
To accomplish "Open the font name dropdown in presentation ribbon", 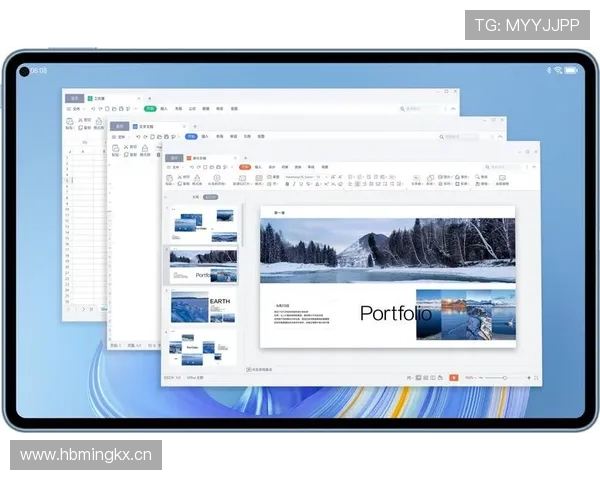I will tap(300, 176).
